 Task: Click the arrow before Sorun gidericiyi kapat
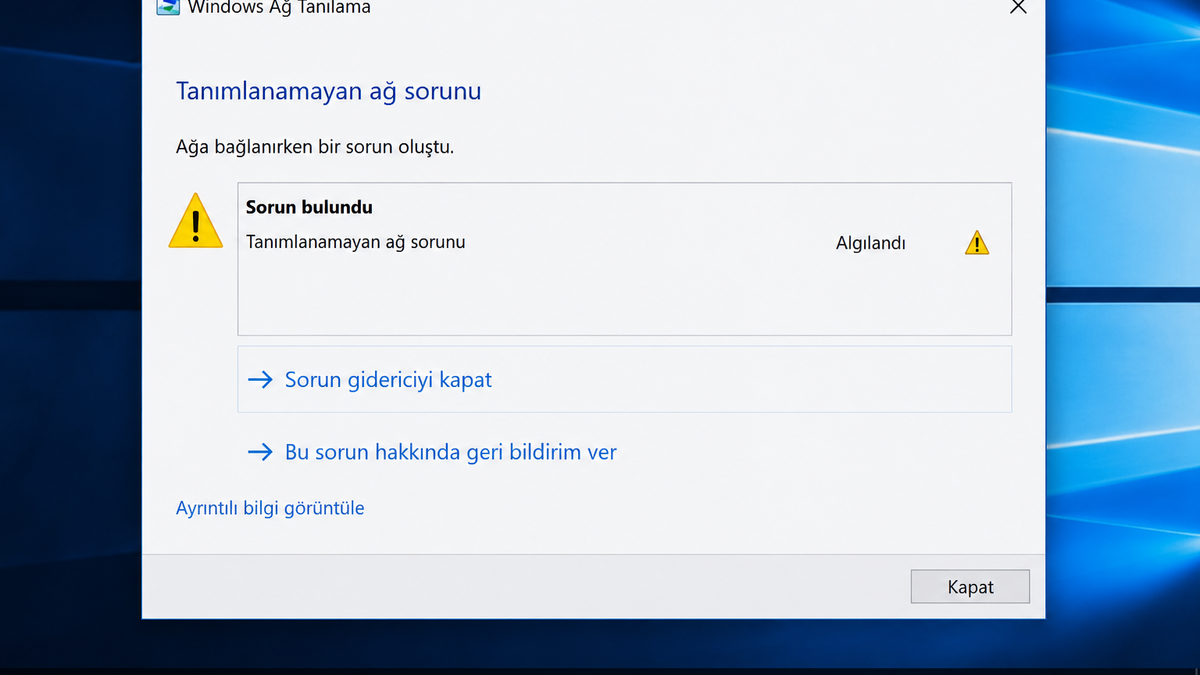click(260, 380)
